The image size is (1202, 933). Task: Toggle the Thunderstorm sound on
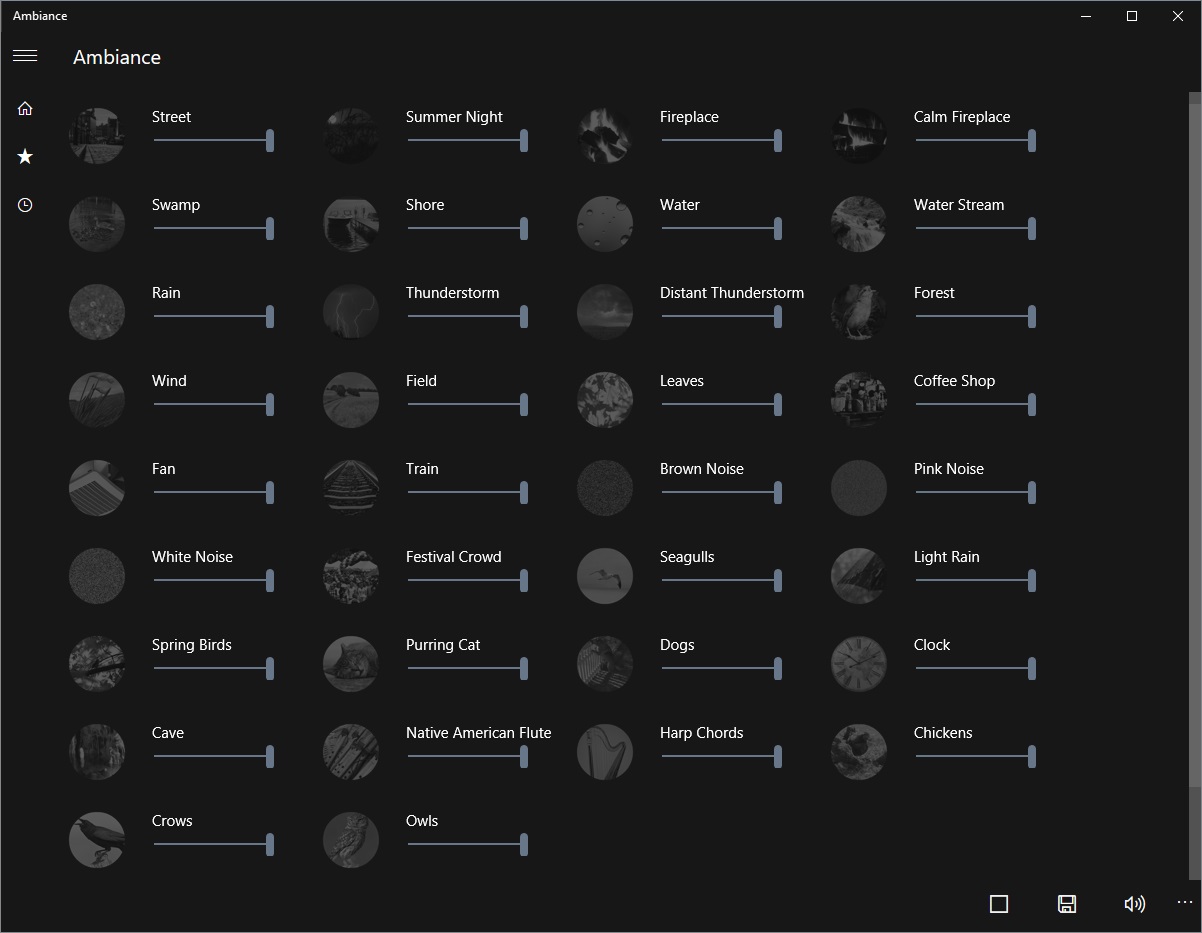pos(351,312)
